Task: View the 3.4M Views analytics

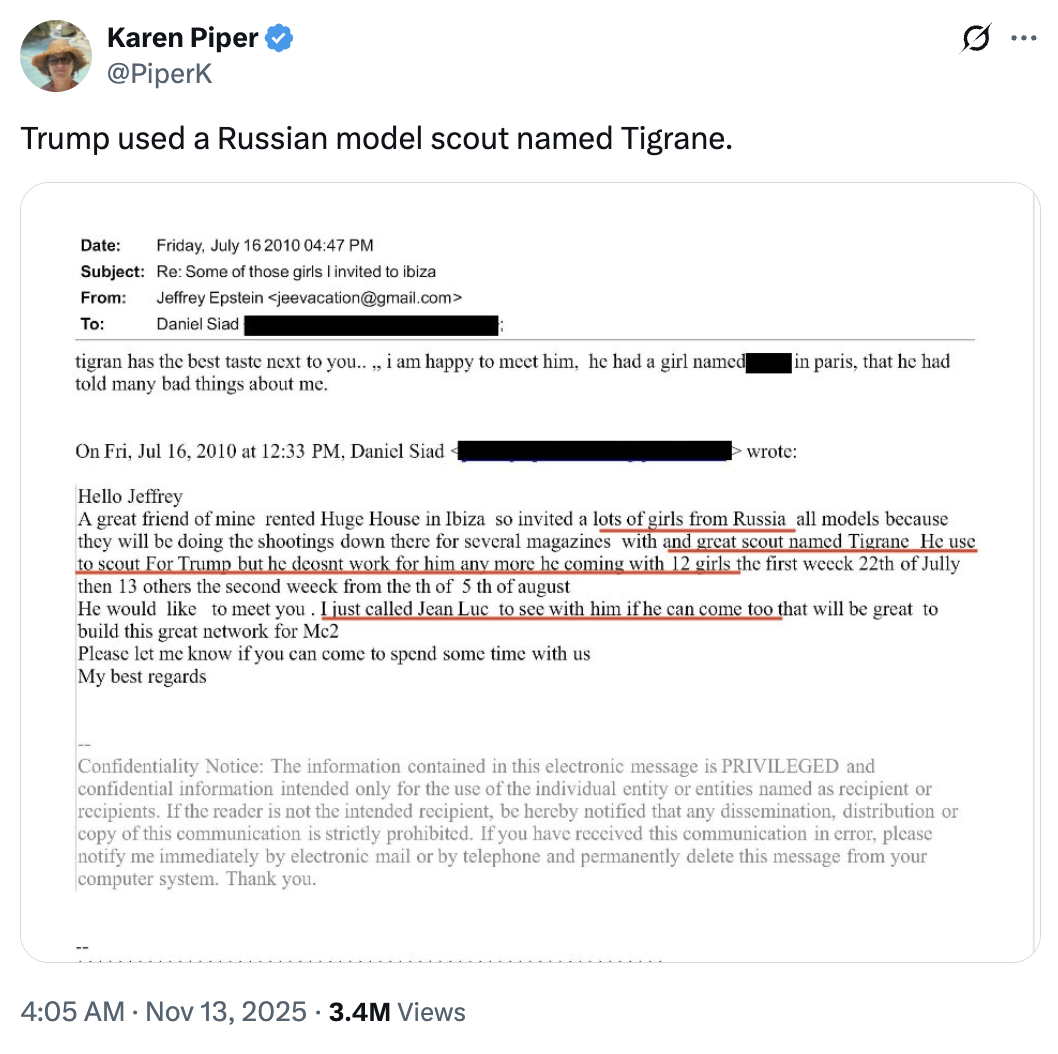Action: [x=397, y=1012]
